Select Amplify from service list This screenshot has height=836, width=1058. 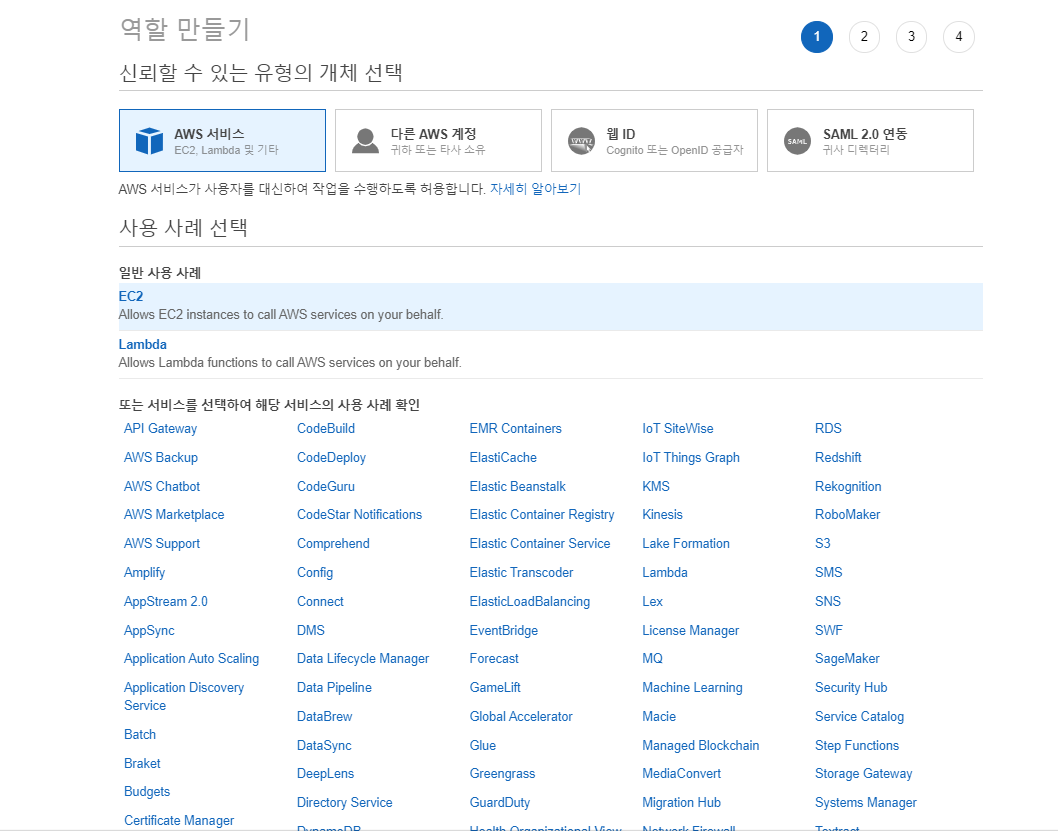pyautogui.click(x=144, y=573)
